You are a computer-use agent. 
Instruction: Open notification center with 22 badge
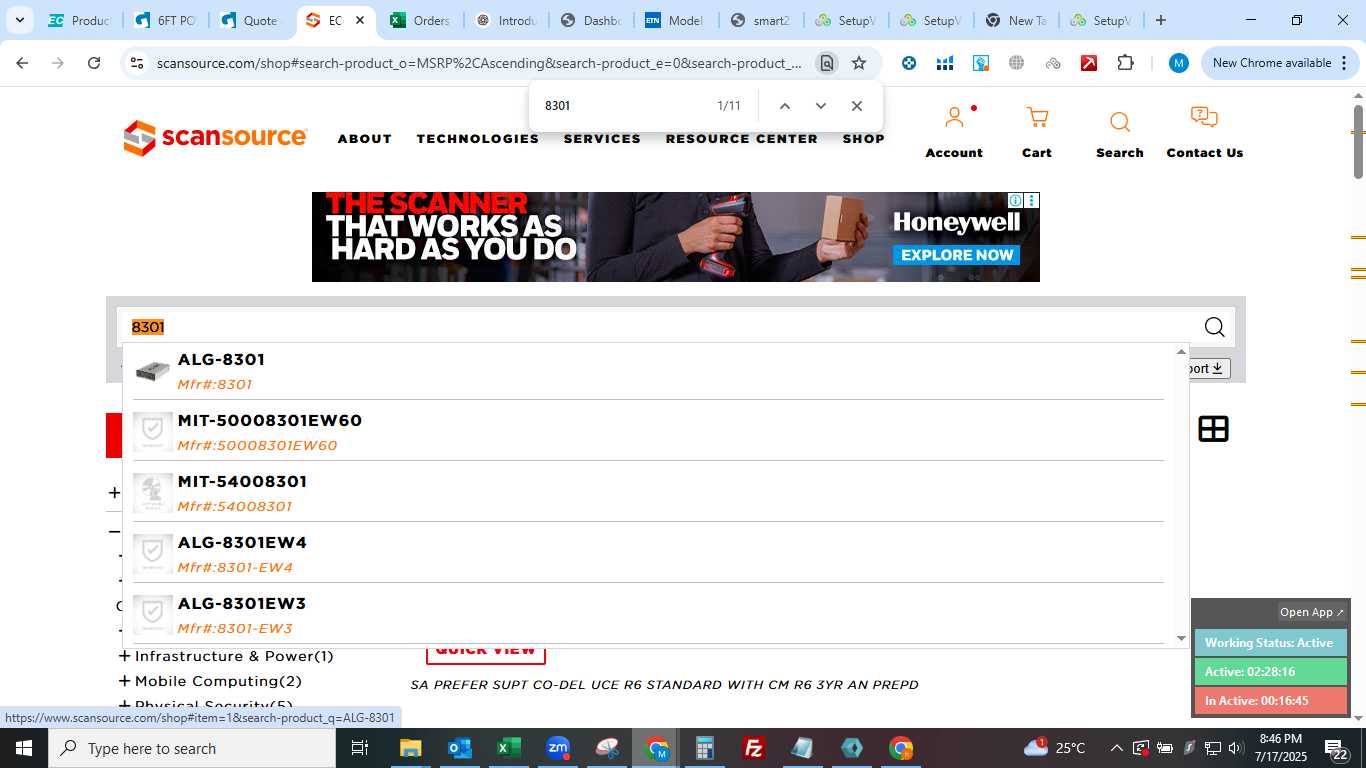coord(1336,748)
